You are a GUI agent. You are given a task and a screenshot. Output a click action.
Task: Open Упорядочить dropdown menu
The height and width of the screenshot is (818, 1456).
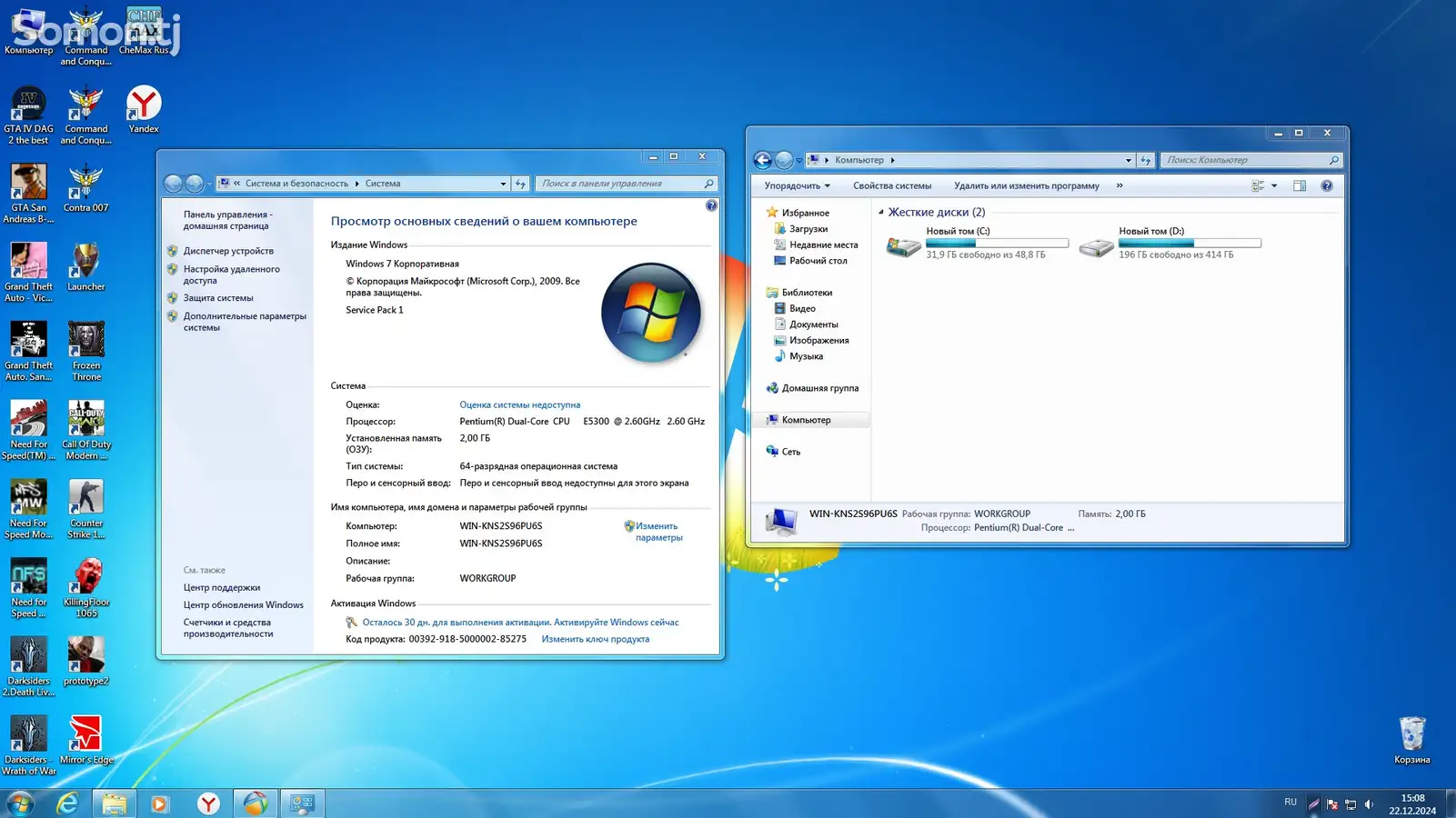click(797, 185)
